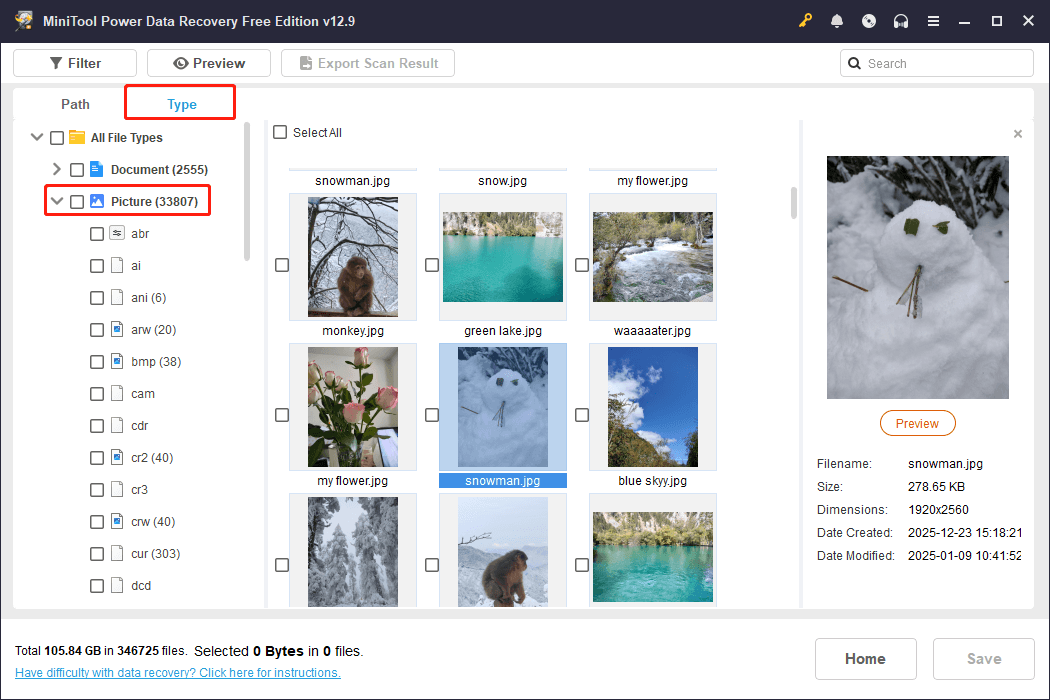Click the cr2 file type icon
This screenshot has width=1050, height=700.
(x=117, y=458)
